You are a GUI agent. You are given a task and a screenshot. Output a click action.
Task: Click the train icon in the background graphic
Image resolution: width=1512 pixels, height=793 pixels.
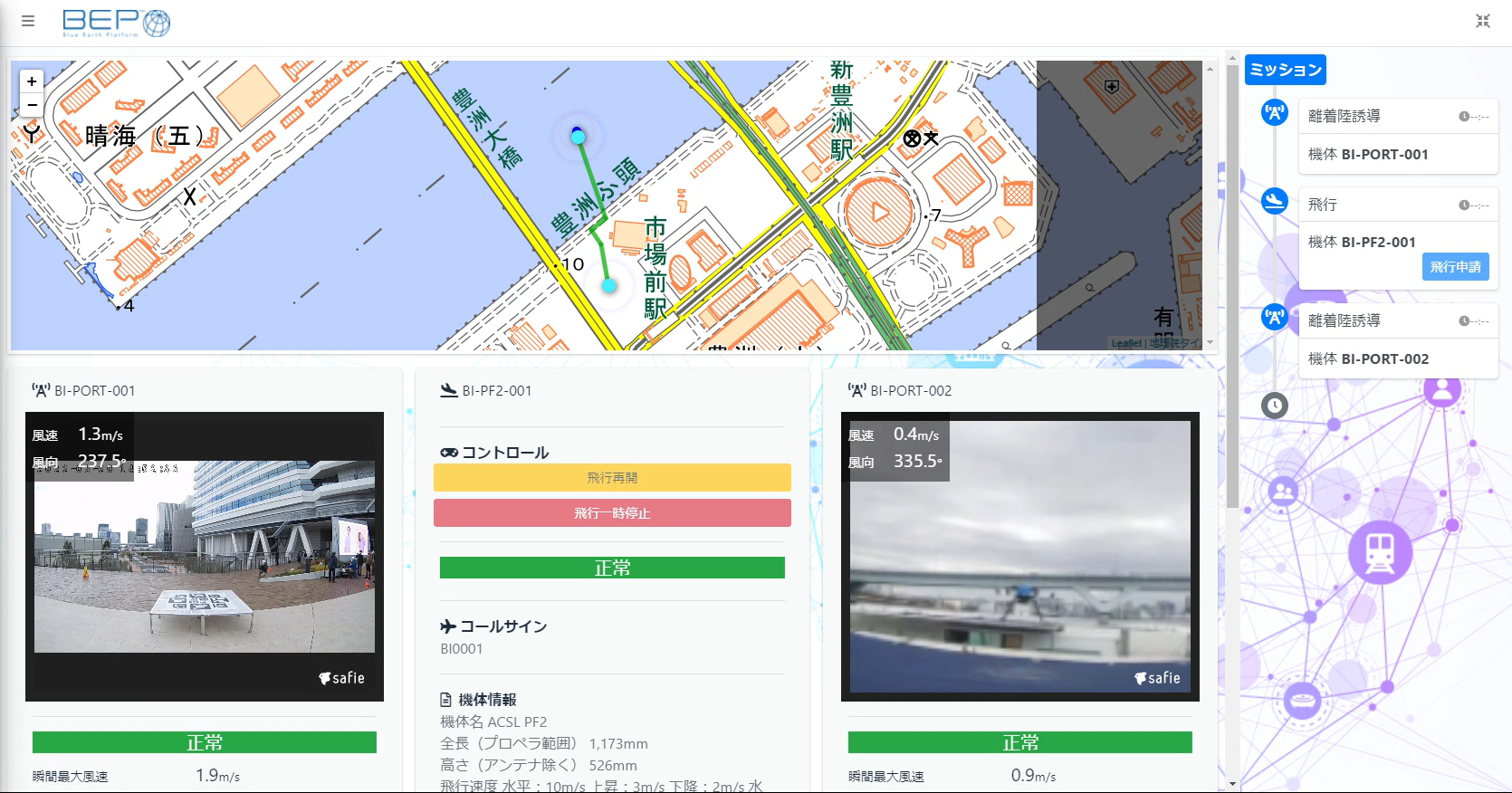coord(1380,552)
